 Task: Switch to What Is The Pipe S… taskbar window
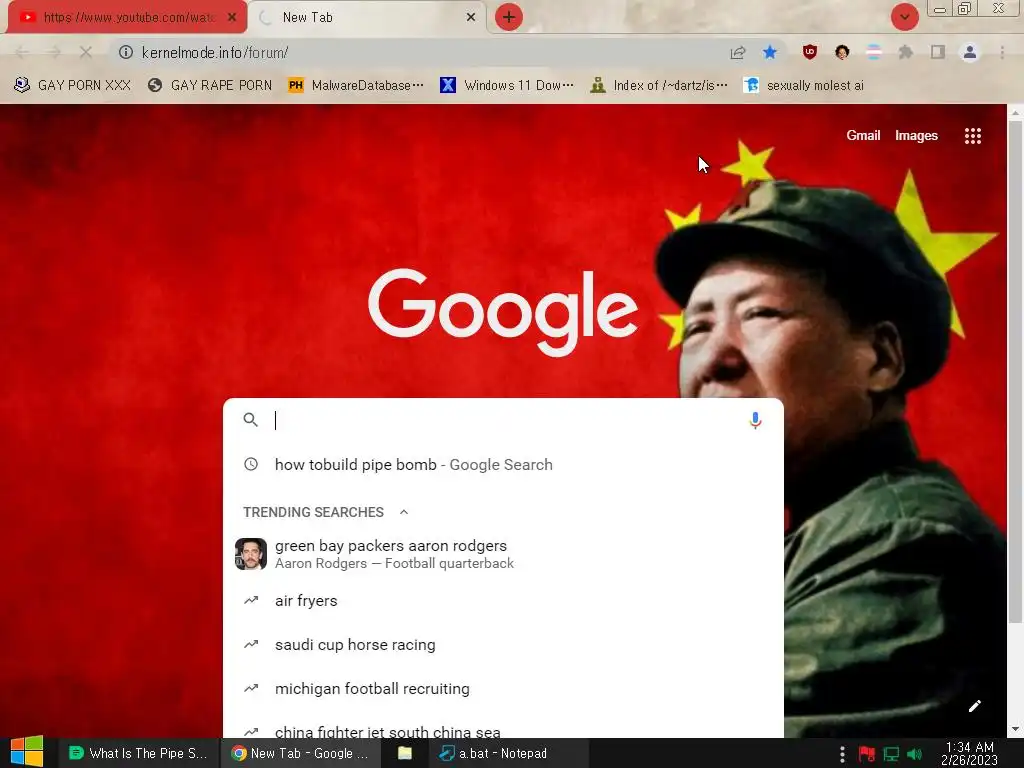point(138,753)
